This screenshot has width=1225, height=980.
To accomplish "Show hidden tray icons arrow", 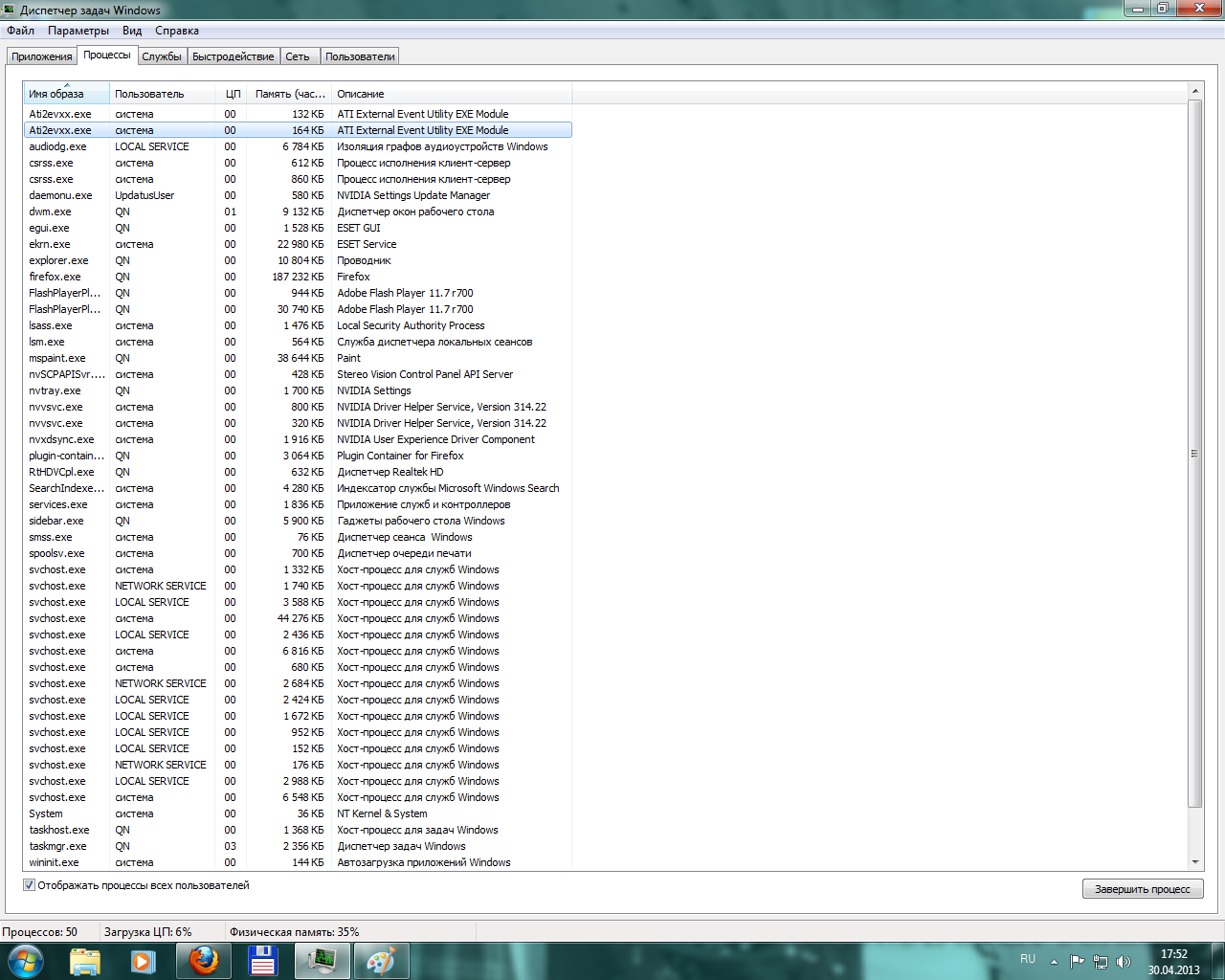I will tap(1054, 961).
